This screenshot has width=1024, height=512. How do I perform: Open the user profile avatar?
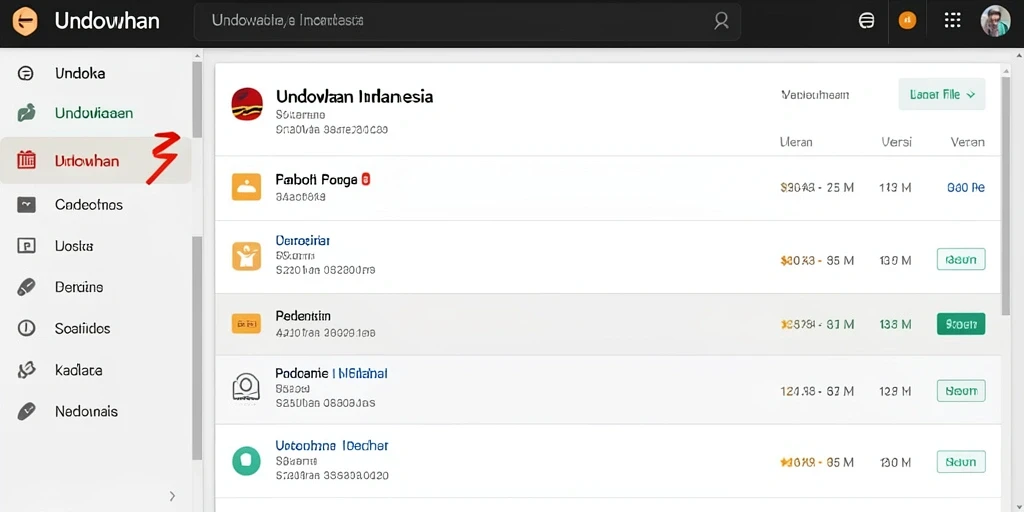[x=995, y=21]
